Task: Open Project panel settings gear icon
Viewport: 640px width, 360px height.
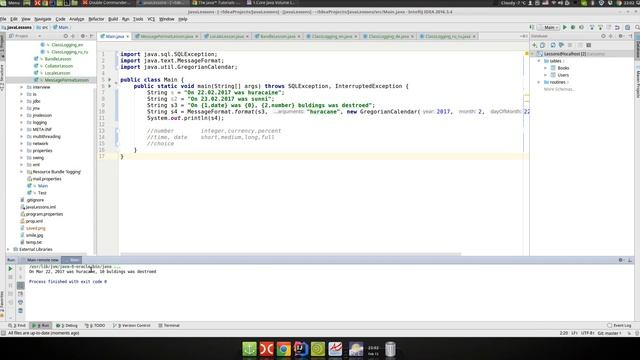Action: (83, 36)
